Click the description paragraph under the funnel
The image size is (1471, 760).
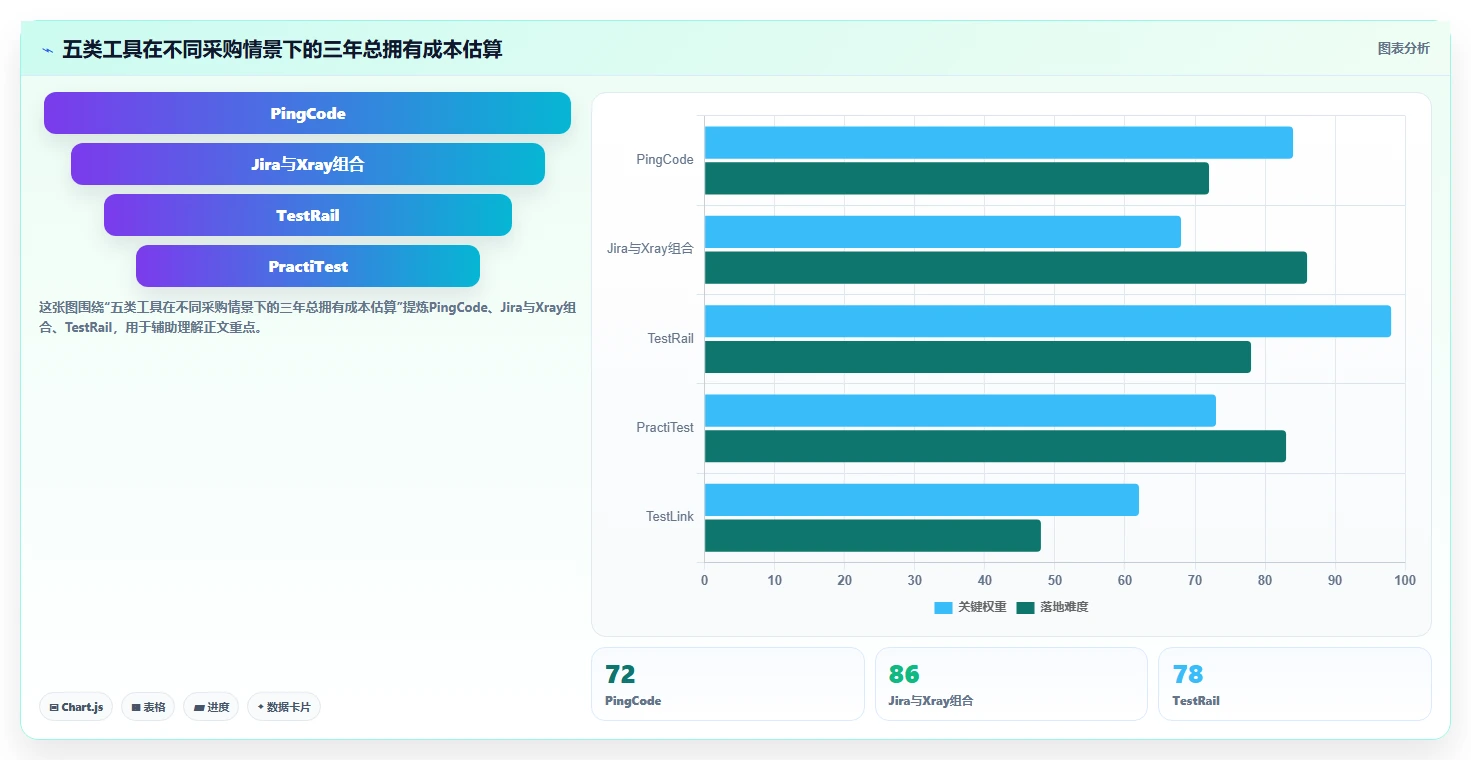click(x=307, y=317)
